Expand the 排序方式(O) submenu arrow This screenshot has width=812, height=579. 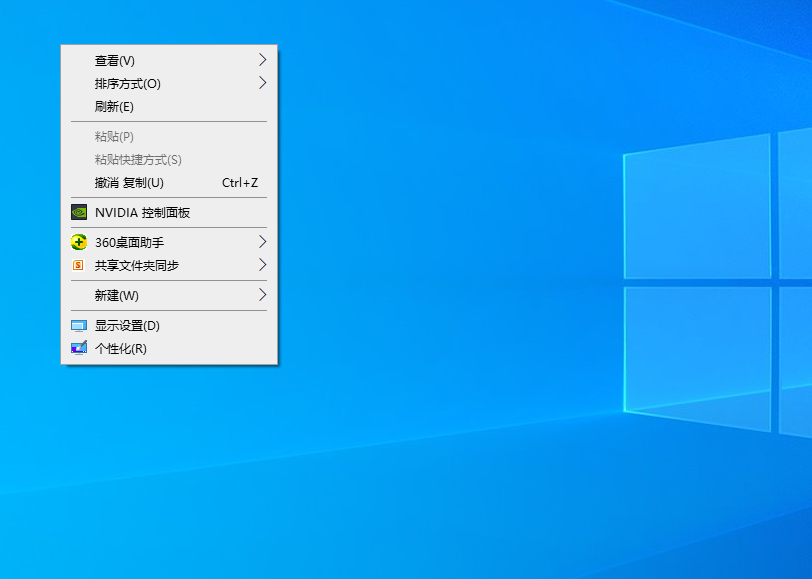262,83
